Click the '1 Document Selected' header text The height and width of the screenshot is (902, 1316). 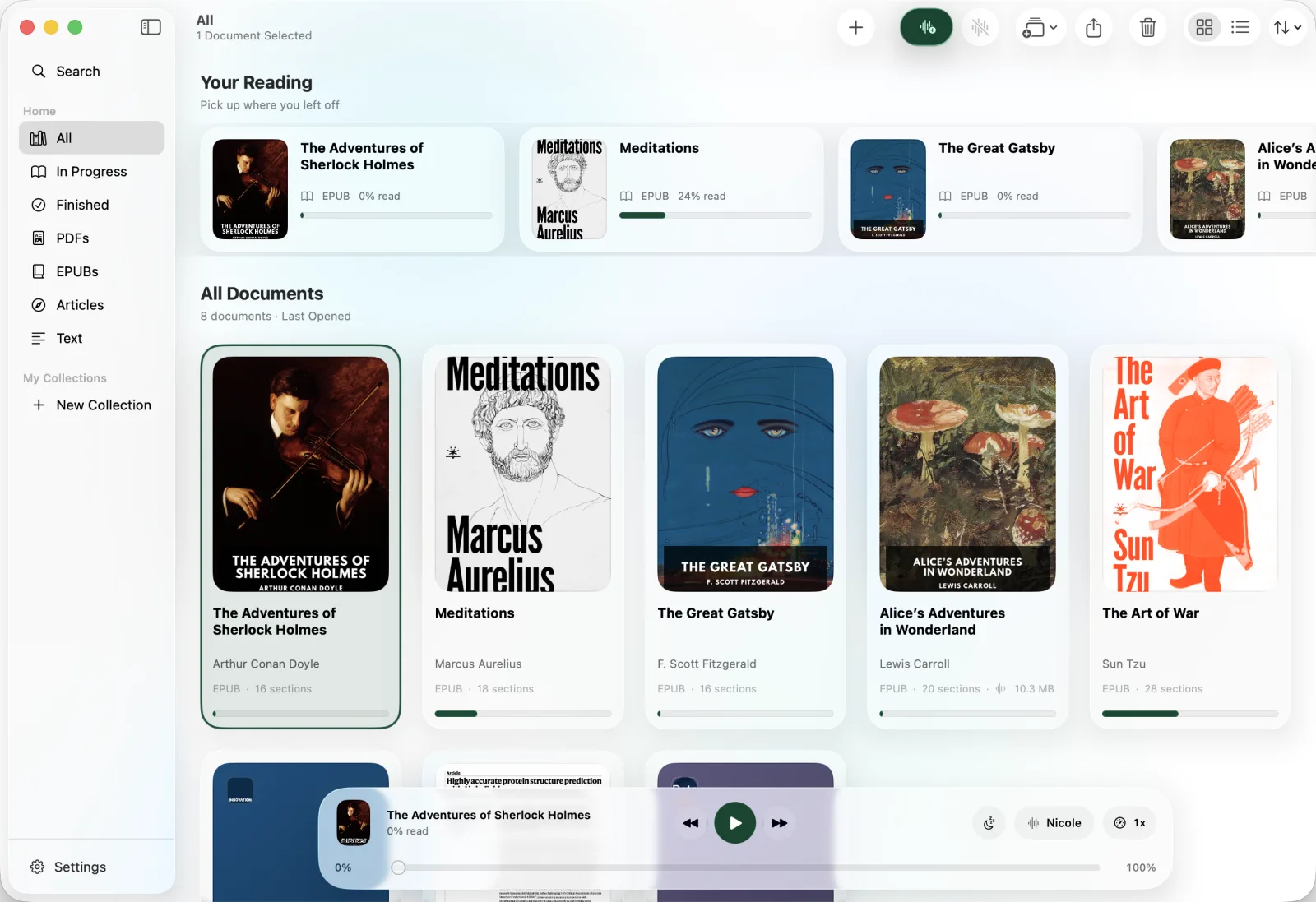point(254,36)
